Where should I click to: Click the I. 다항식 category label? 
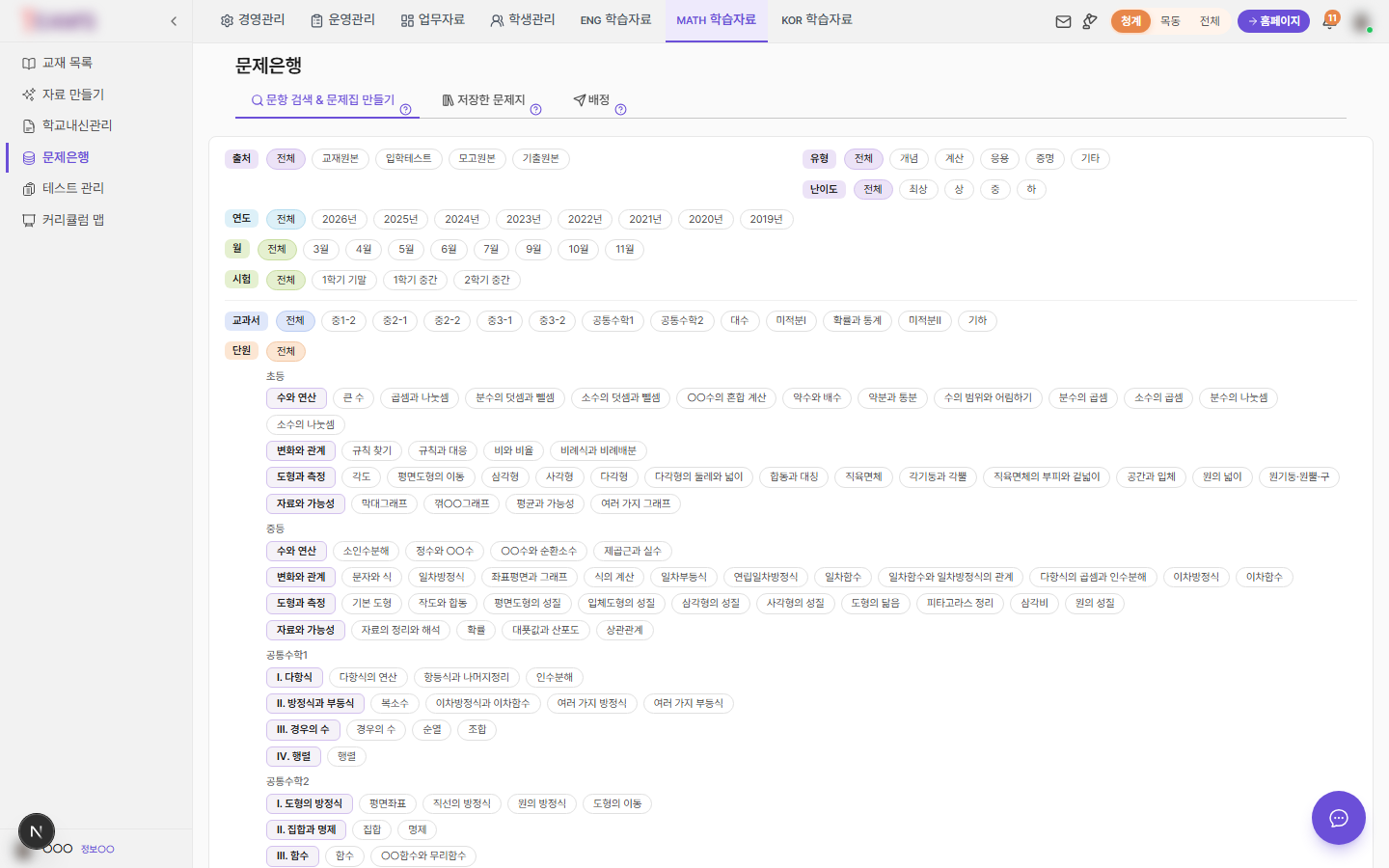[x=294, y=678]
